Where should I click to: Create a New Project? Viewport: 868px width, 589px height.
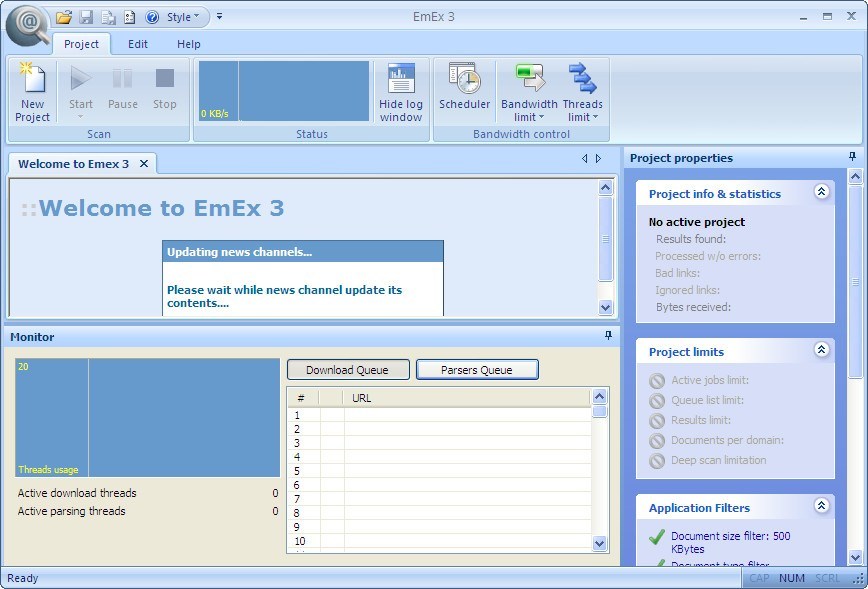pyautogui.click(x=33, y=92)
